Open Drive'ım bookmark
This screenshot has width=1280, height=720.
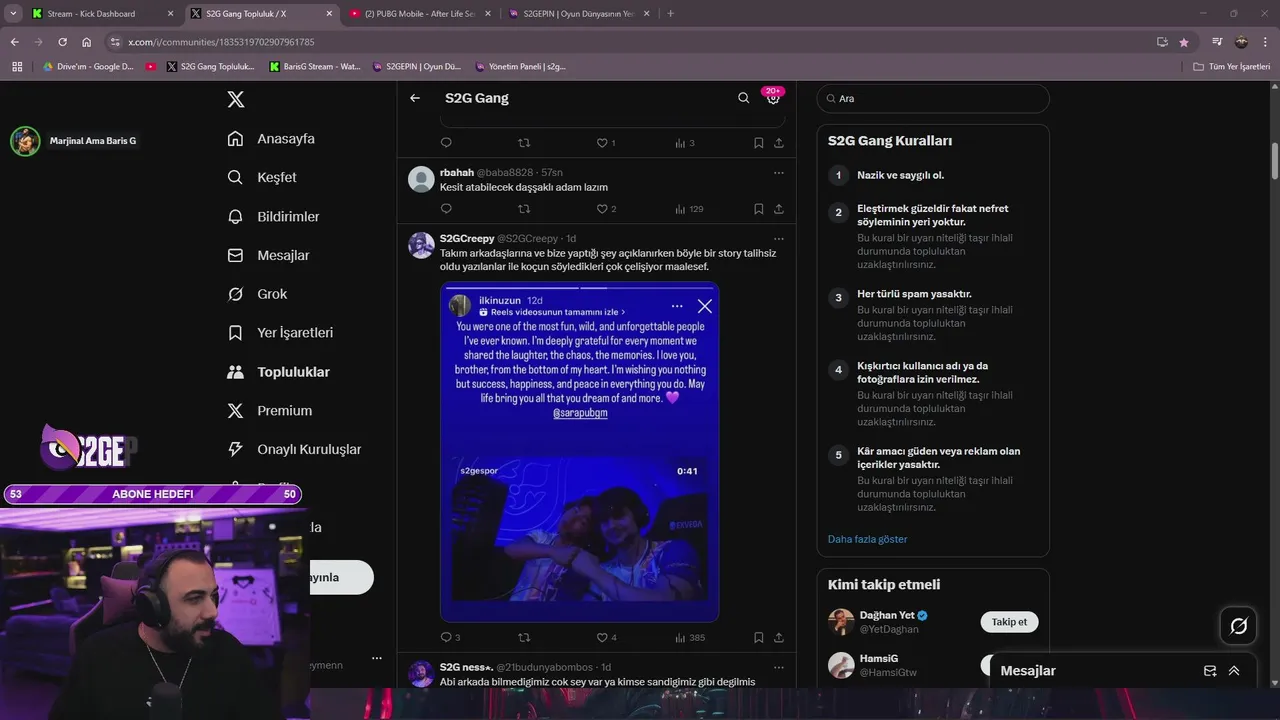(87, 67)
